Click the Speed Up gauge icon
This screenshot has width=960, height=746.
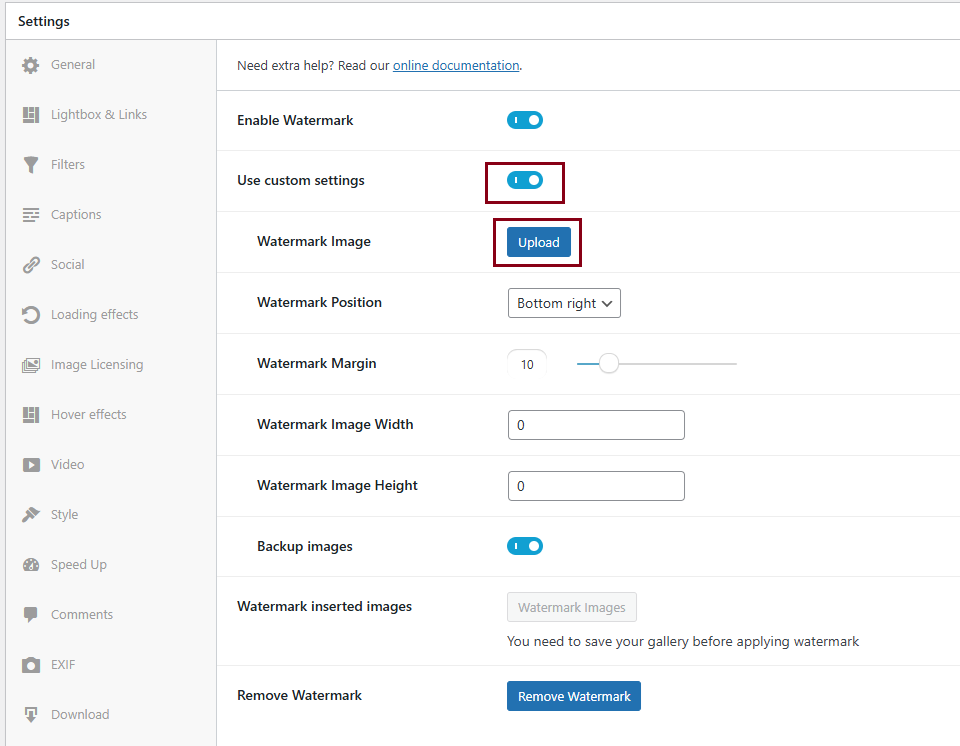pyautogui.click(x=31, y=565)
